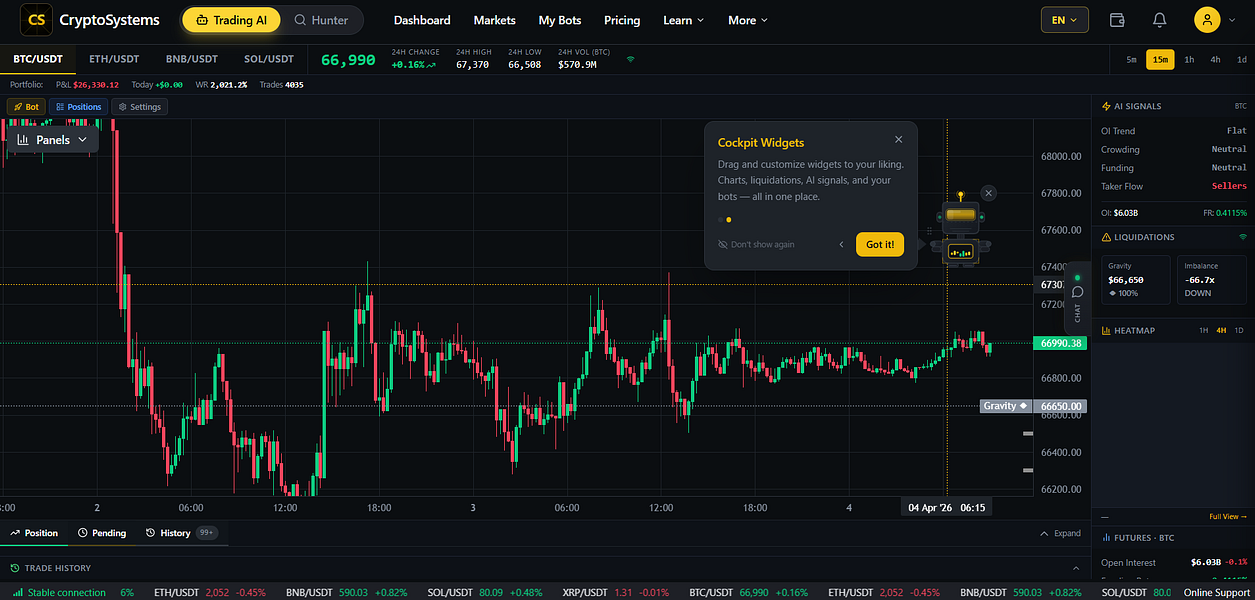Click the robot mascot widget
The width and height of the screenshot is (1255, 600).
[x=959, y=230]
